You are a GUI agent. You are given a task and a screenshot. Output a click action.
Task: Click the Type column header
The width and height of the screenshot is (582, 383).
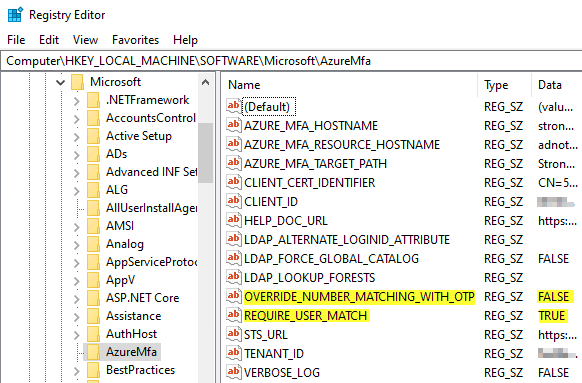tap(505, 85)
